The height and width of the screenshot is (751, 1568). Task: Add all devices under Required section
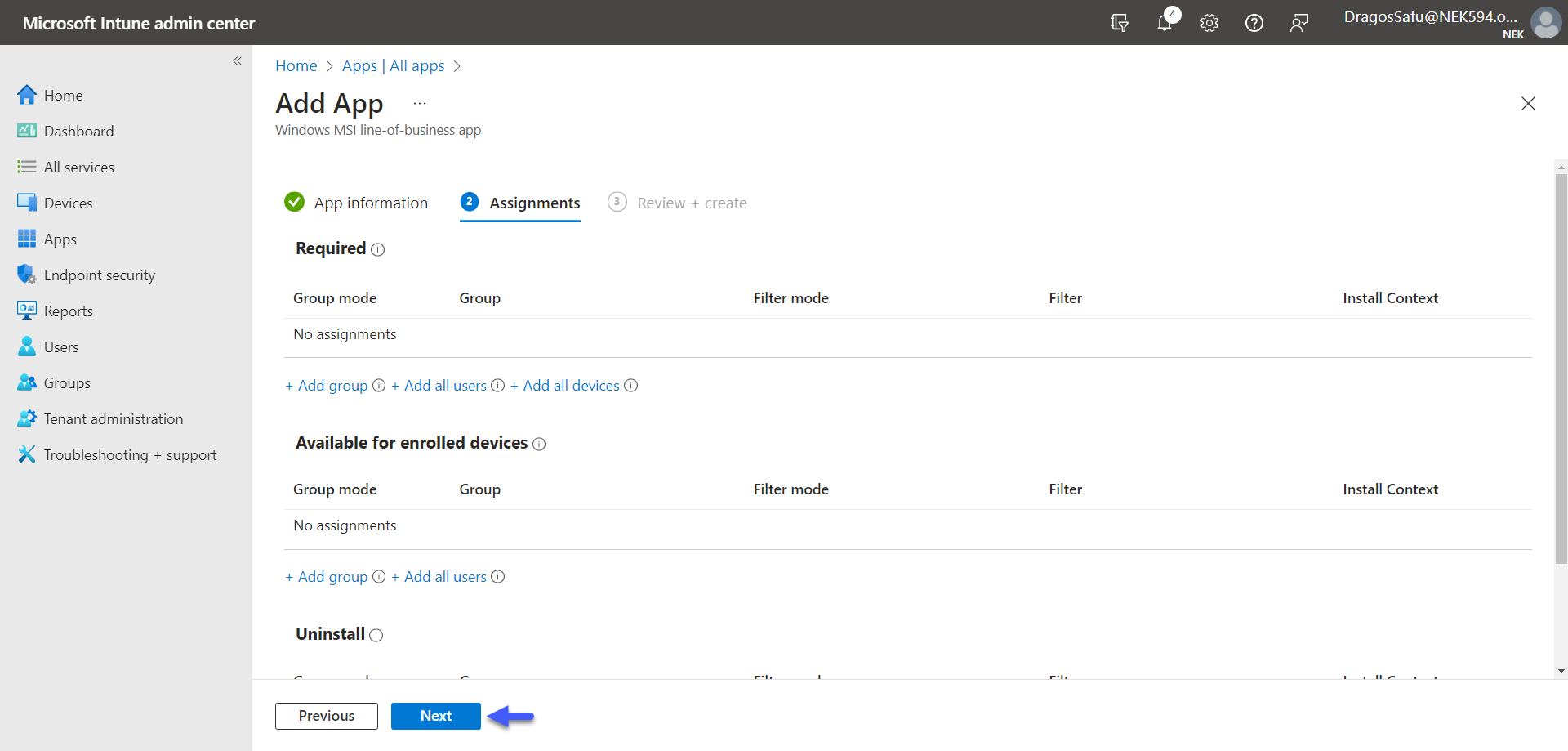coord(565,386)
